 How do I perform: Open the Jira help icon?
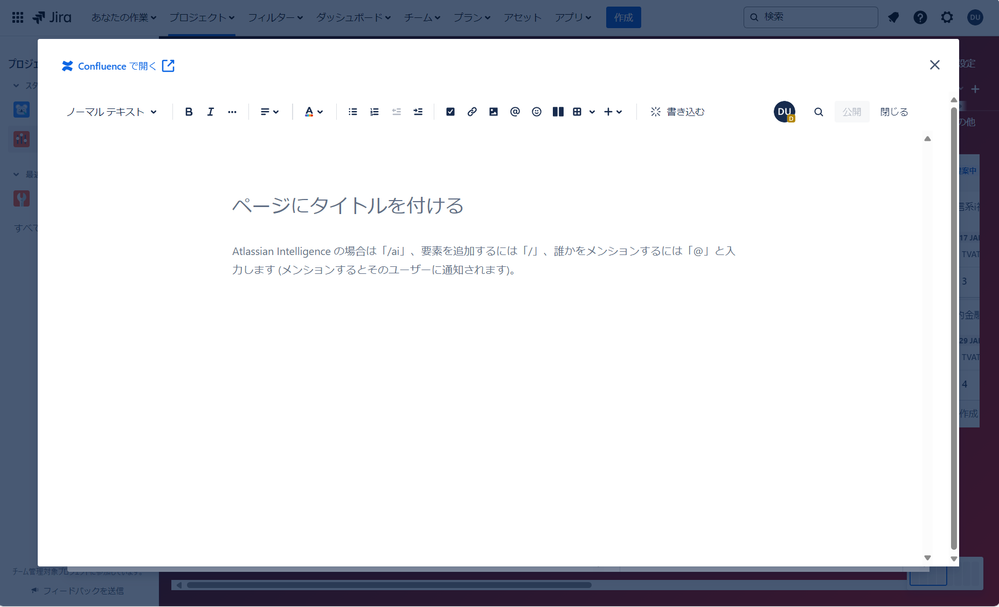tap(920, 17)
